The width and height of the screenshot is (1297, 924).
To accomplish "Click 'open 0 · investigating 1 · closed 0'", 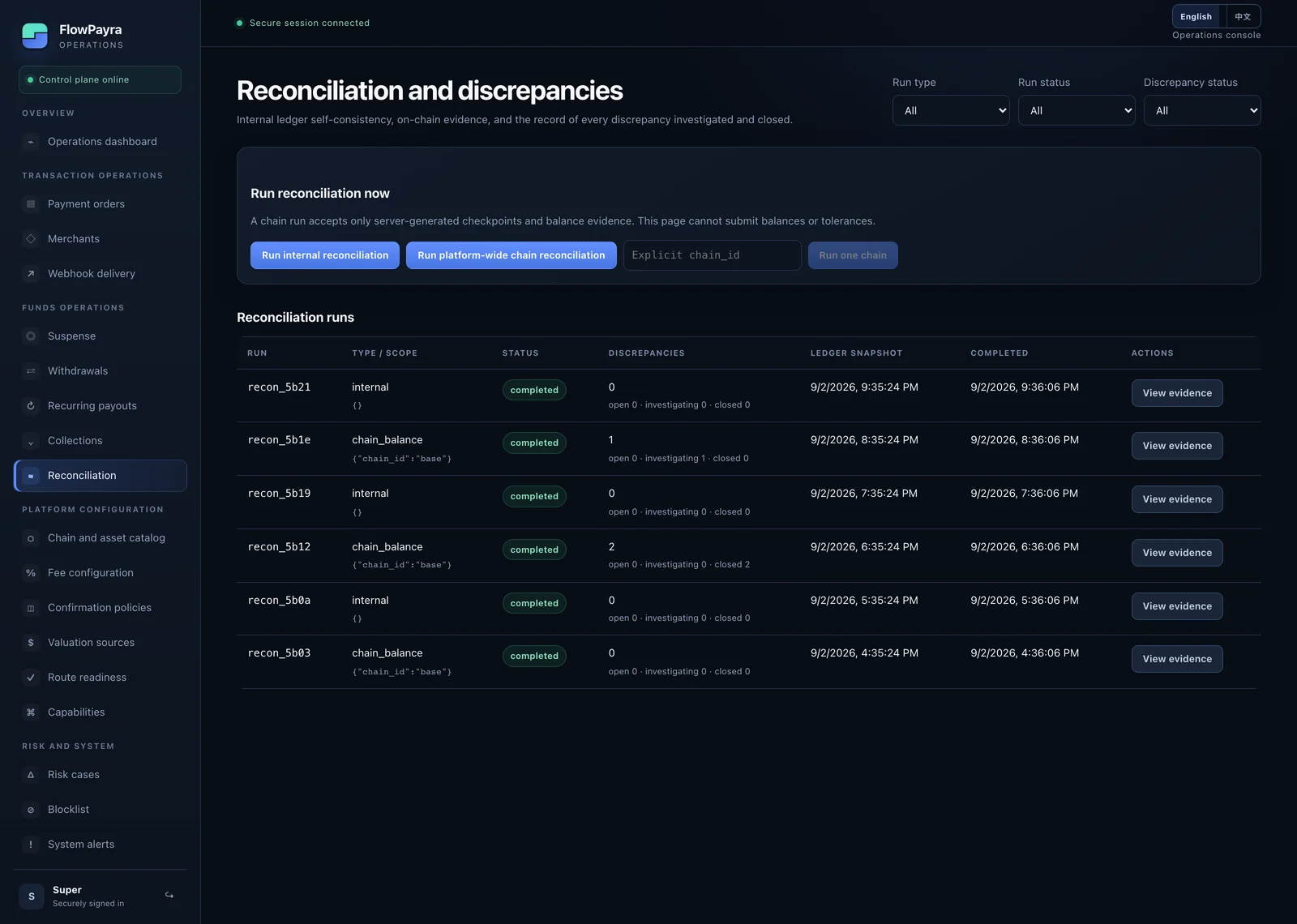I will tap(678, 459).
